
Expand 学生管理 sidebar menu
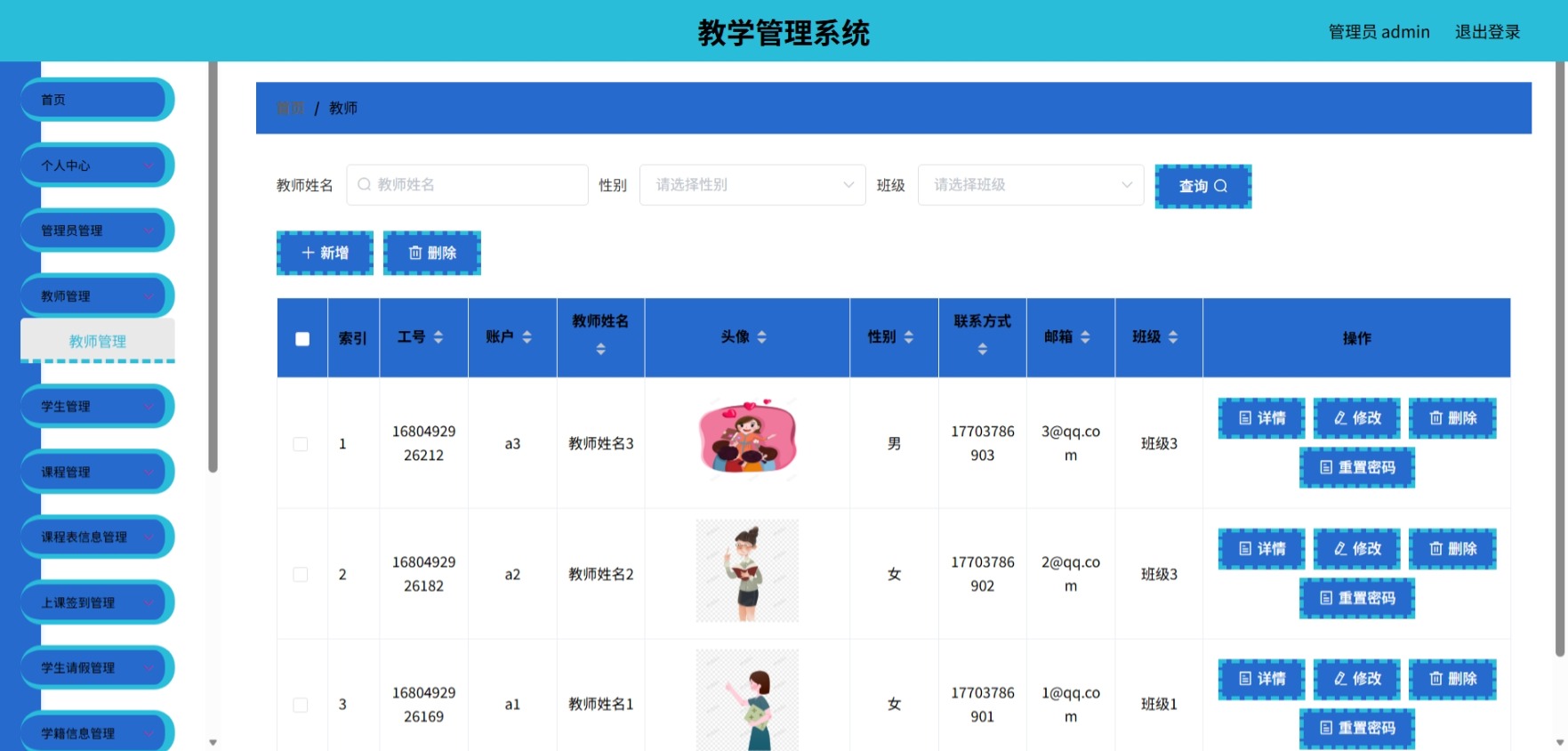click(96, 407)
